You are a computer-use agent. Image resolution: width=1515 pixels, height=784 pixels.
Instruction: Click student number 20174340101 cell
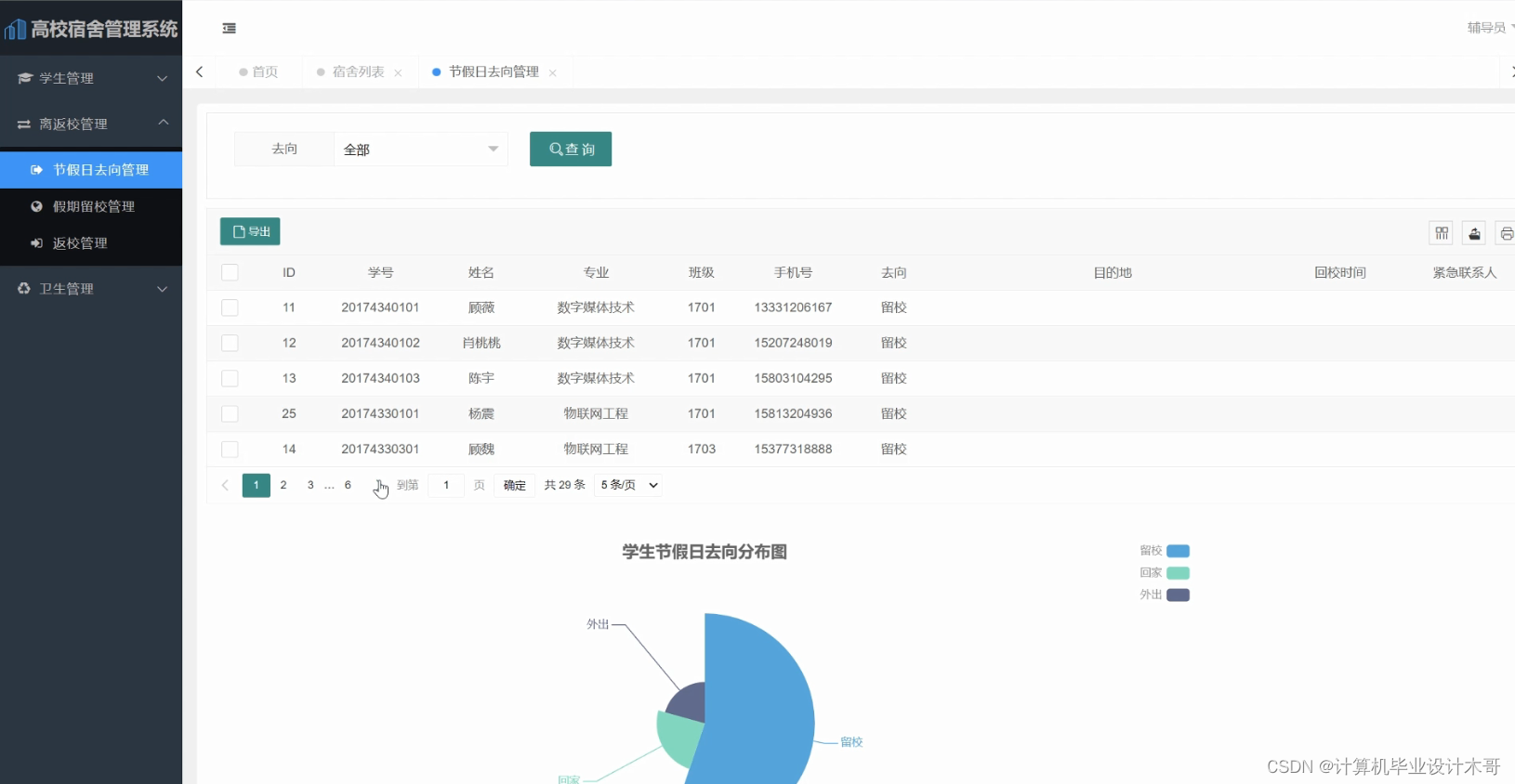(380, 307)
